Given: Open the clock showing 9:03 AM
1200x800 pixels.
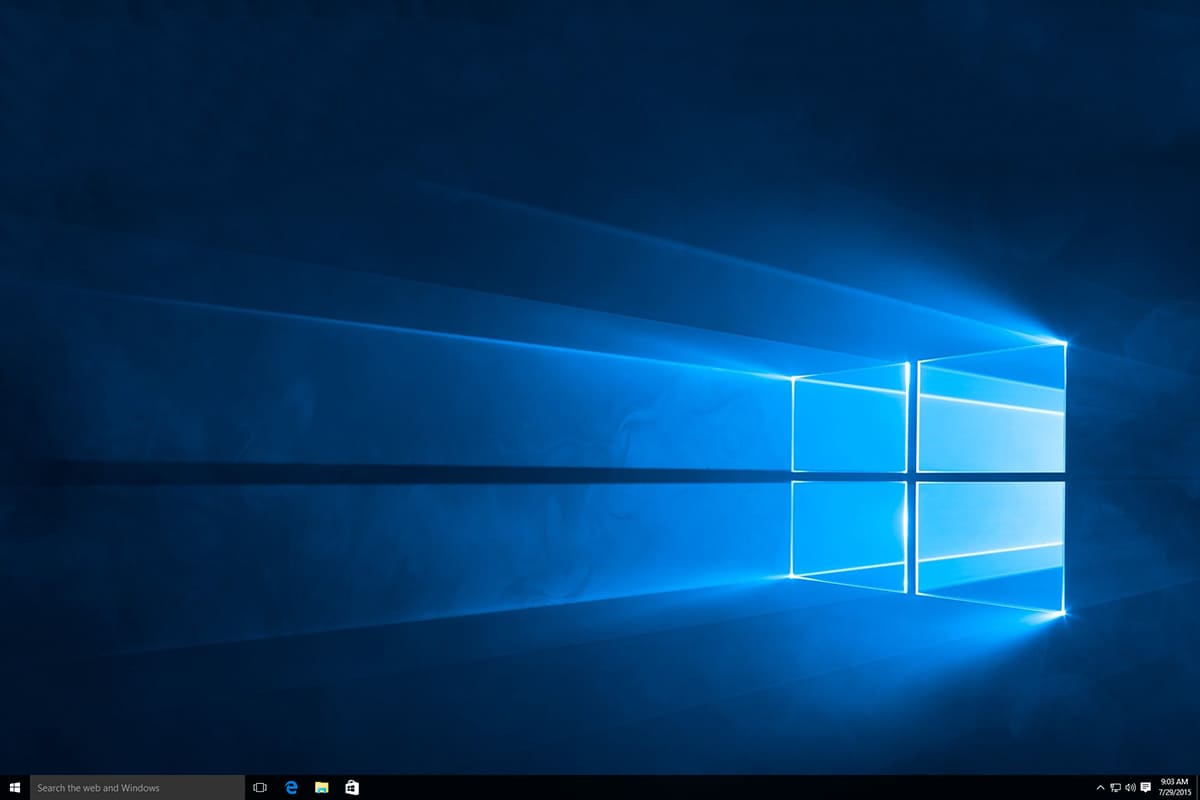Looking at the screenshot, I should 1174,788.
